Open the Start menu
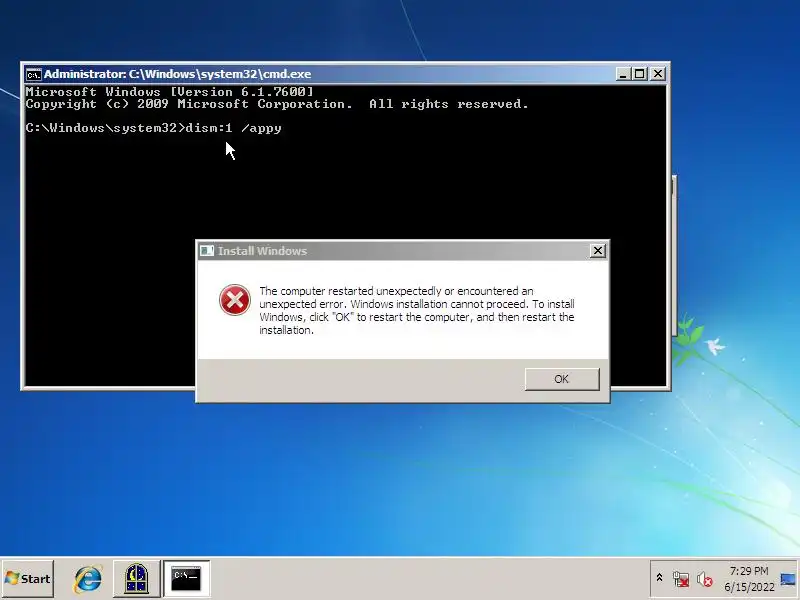 [28, 579]
